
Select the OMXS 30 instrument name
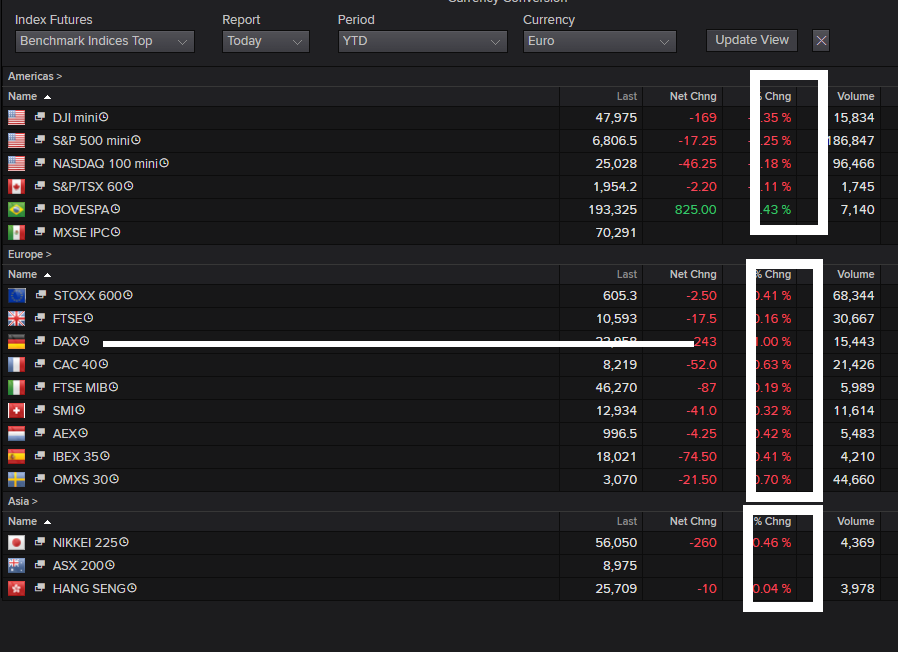pos(81,480)
